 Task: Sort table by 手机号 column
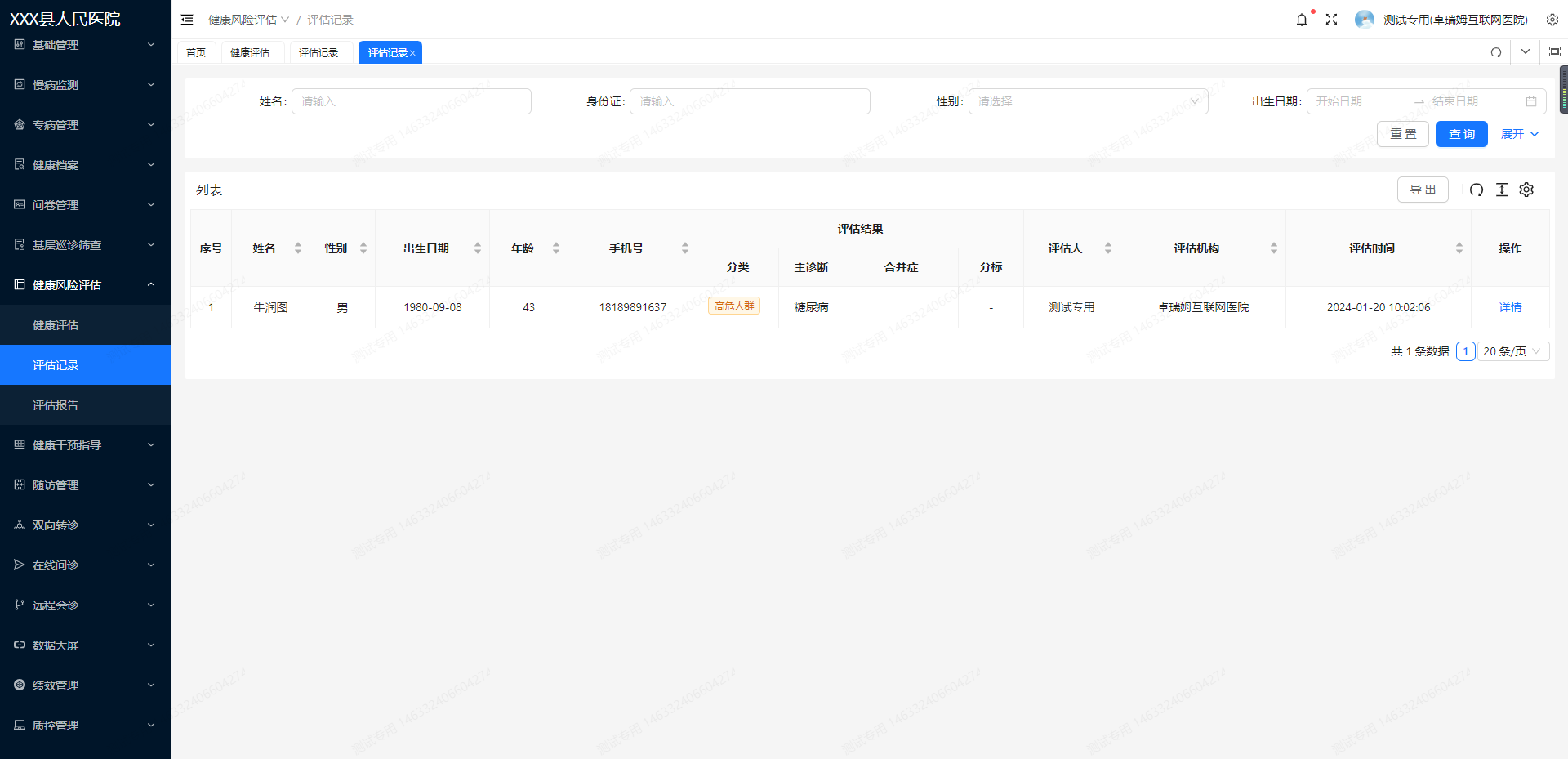[x=685, y=248]
